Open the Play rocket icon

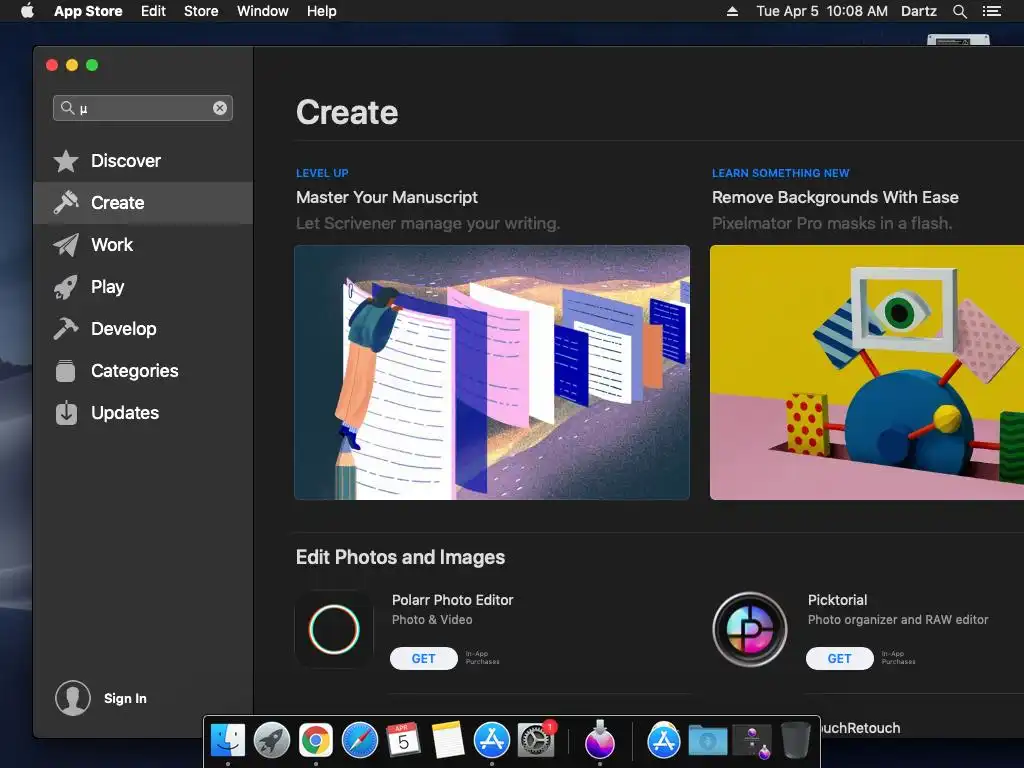[x=66, y=287]
